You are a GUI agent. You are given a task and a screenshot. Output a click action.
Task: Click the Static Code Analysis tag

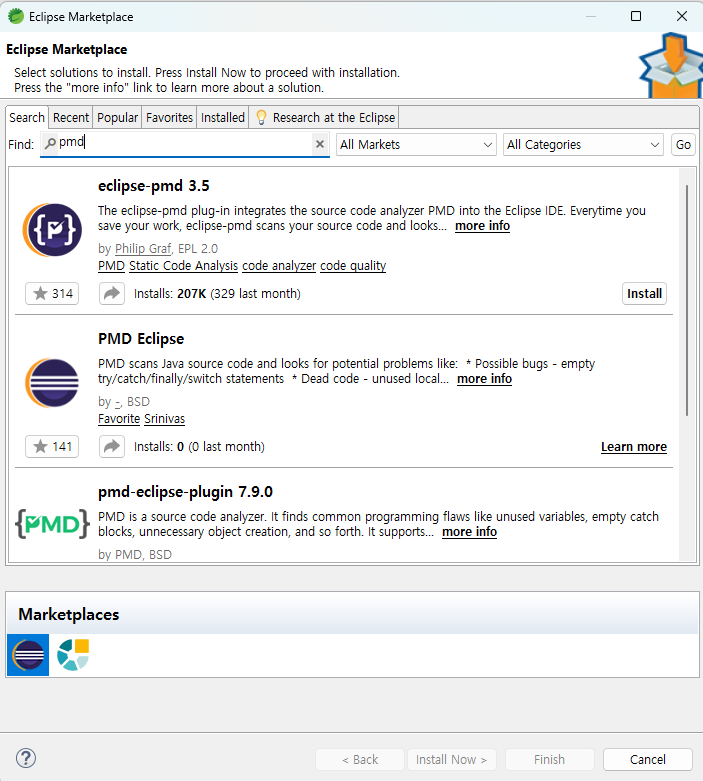pos(183,265)
